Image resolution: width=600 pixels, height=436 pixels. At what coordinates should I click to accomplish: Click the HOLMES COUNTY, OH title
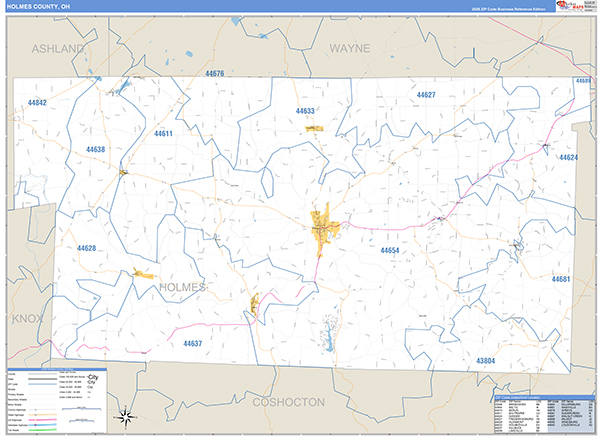click(38, 7)
